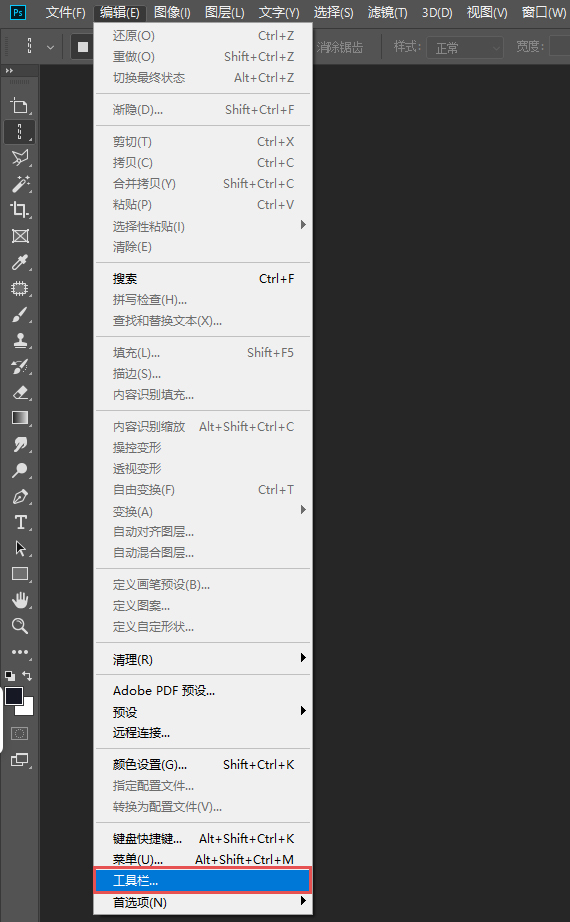Click the 工具栏... menu entry
This screenshot has height=922, width=570.
coord(203,880)
